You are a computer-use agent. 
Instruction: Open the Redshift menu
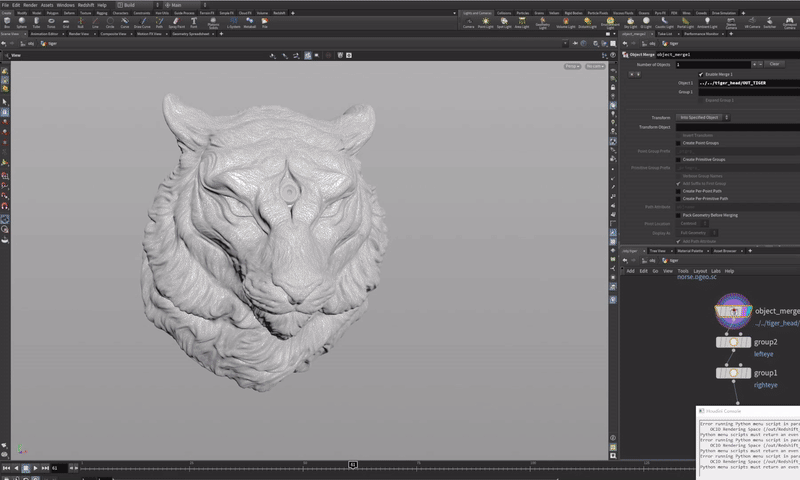[86, 5]
